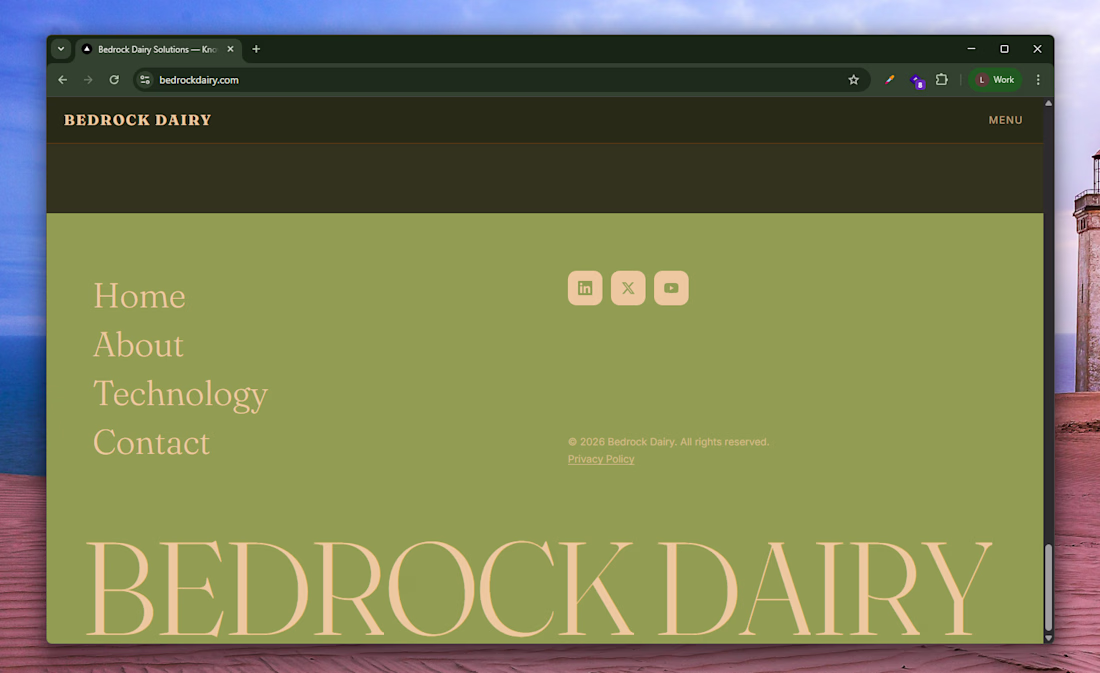
Task: Open the Work profile button
Action: pyautogui.click(x=995, y=80)
